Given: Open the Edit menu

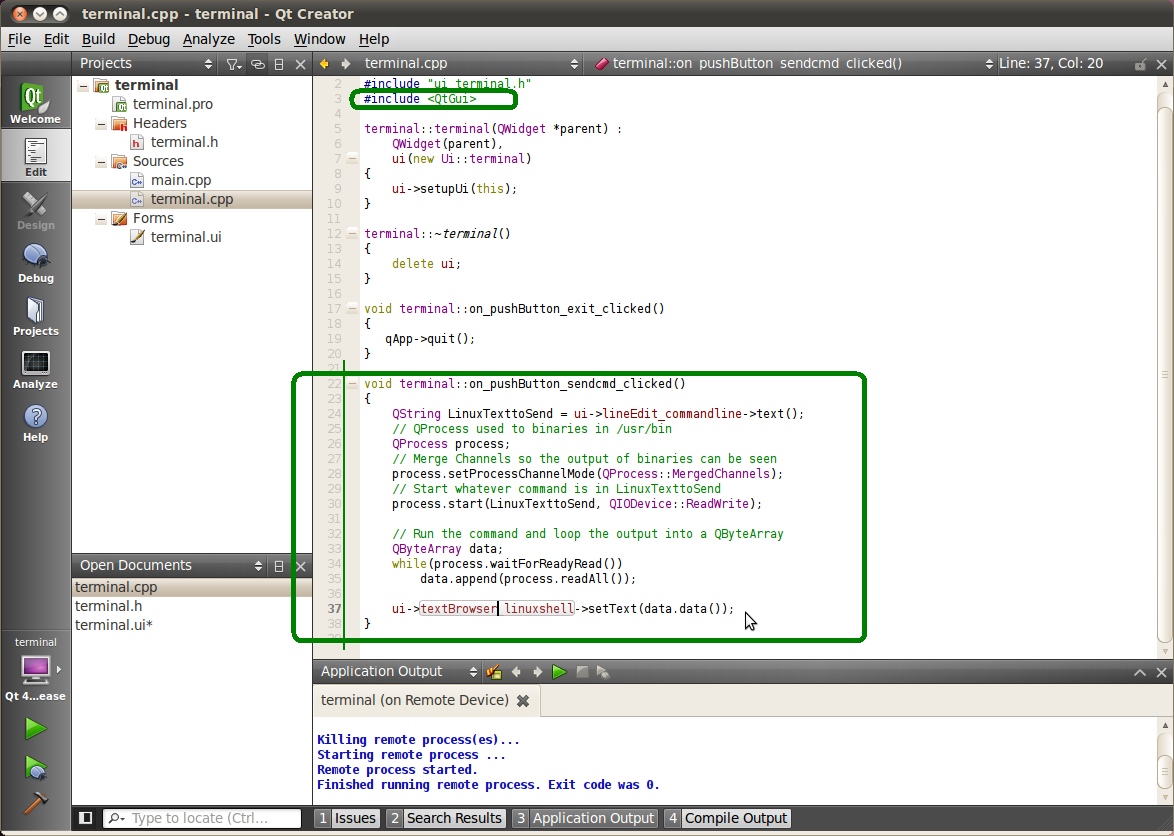Looking at the screenshot, I should [x=56, y=39].
